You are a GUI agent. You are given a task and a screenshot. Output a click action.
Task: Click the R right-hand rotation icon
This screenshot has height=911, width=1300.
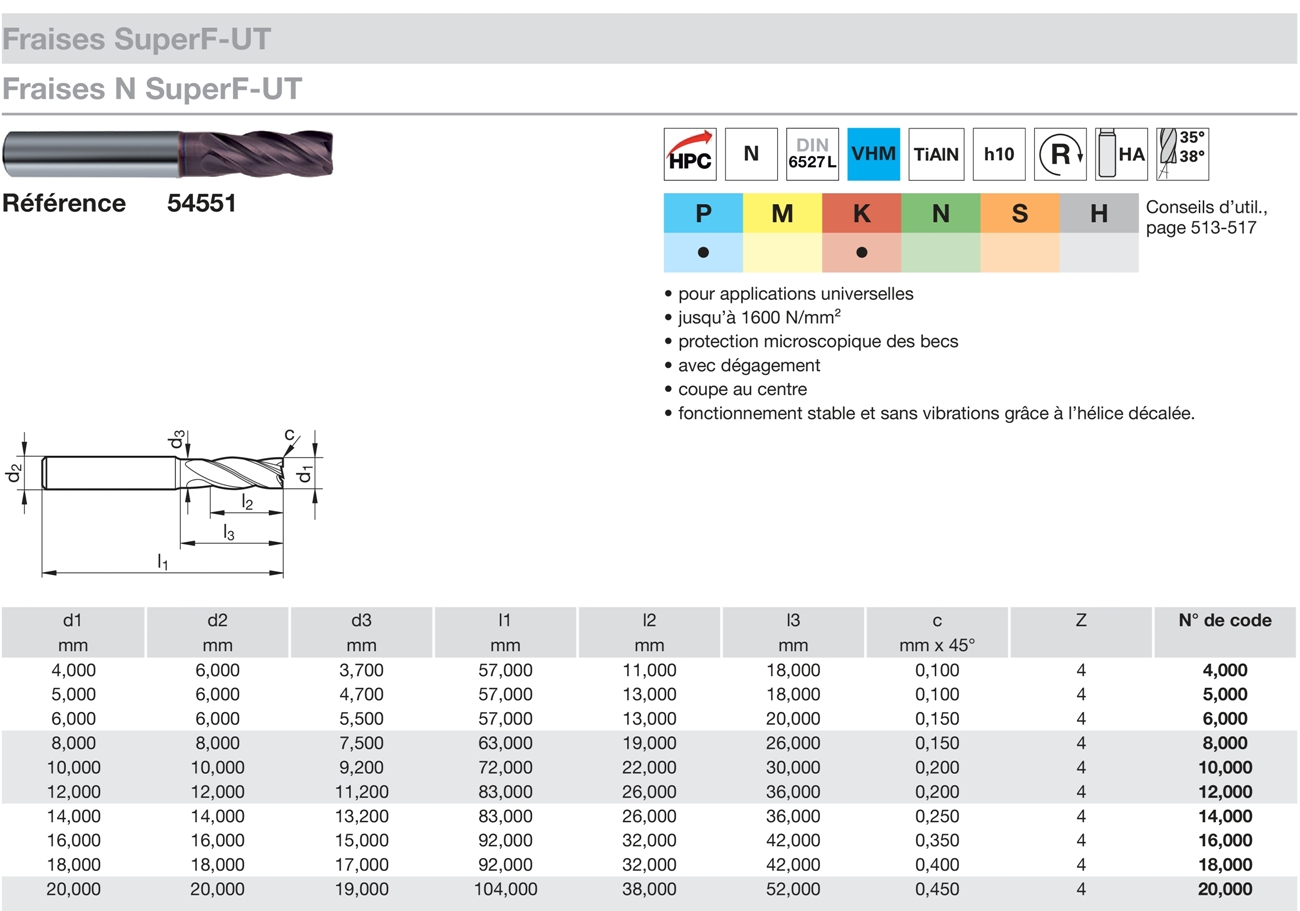click(1060, 154)
